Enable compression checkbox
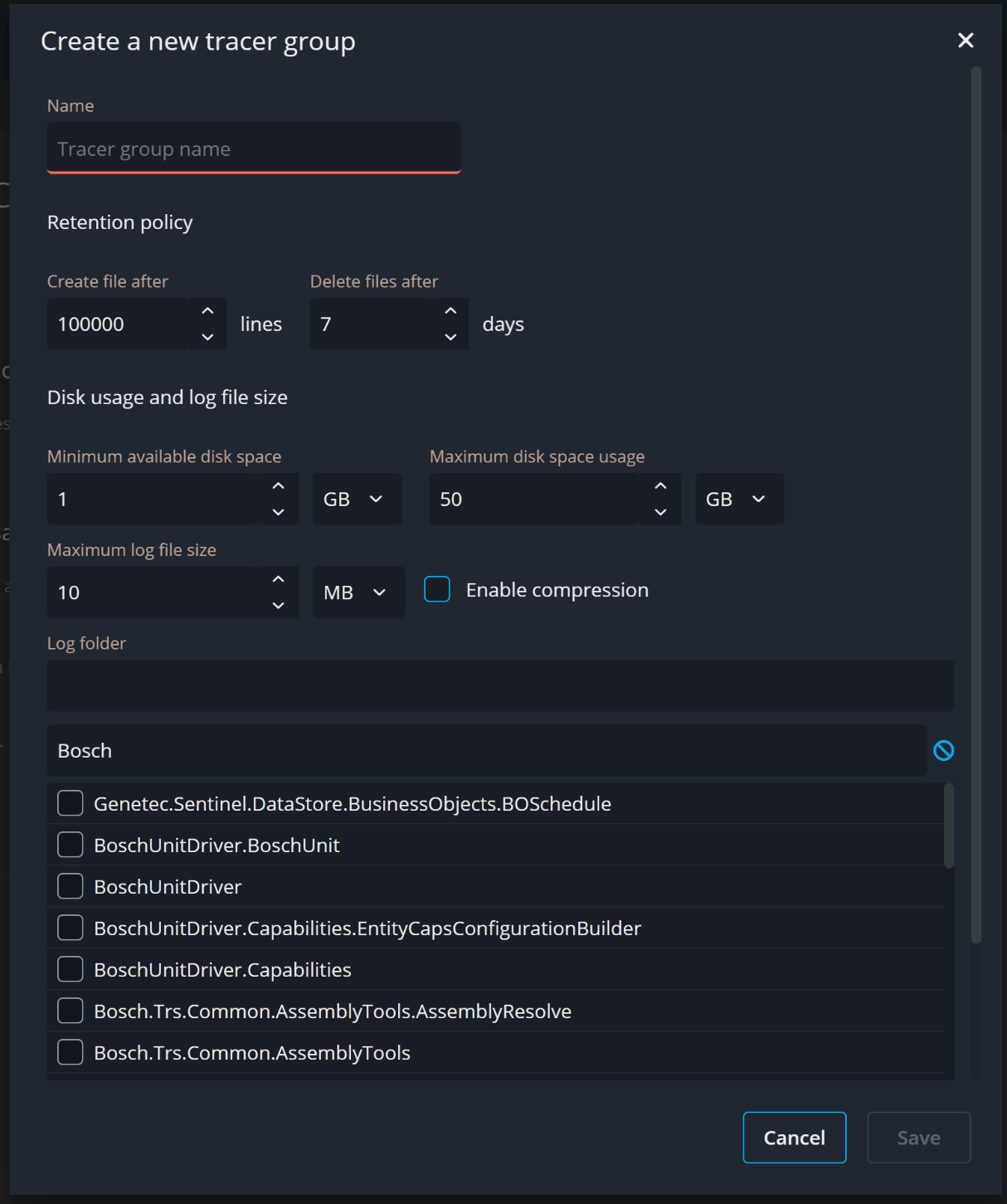Screen dimensions: 1007x1204 pyautogui.click(x=437, y=590)
